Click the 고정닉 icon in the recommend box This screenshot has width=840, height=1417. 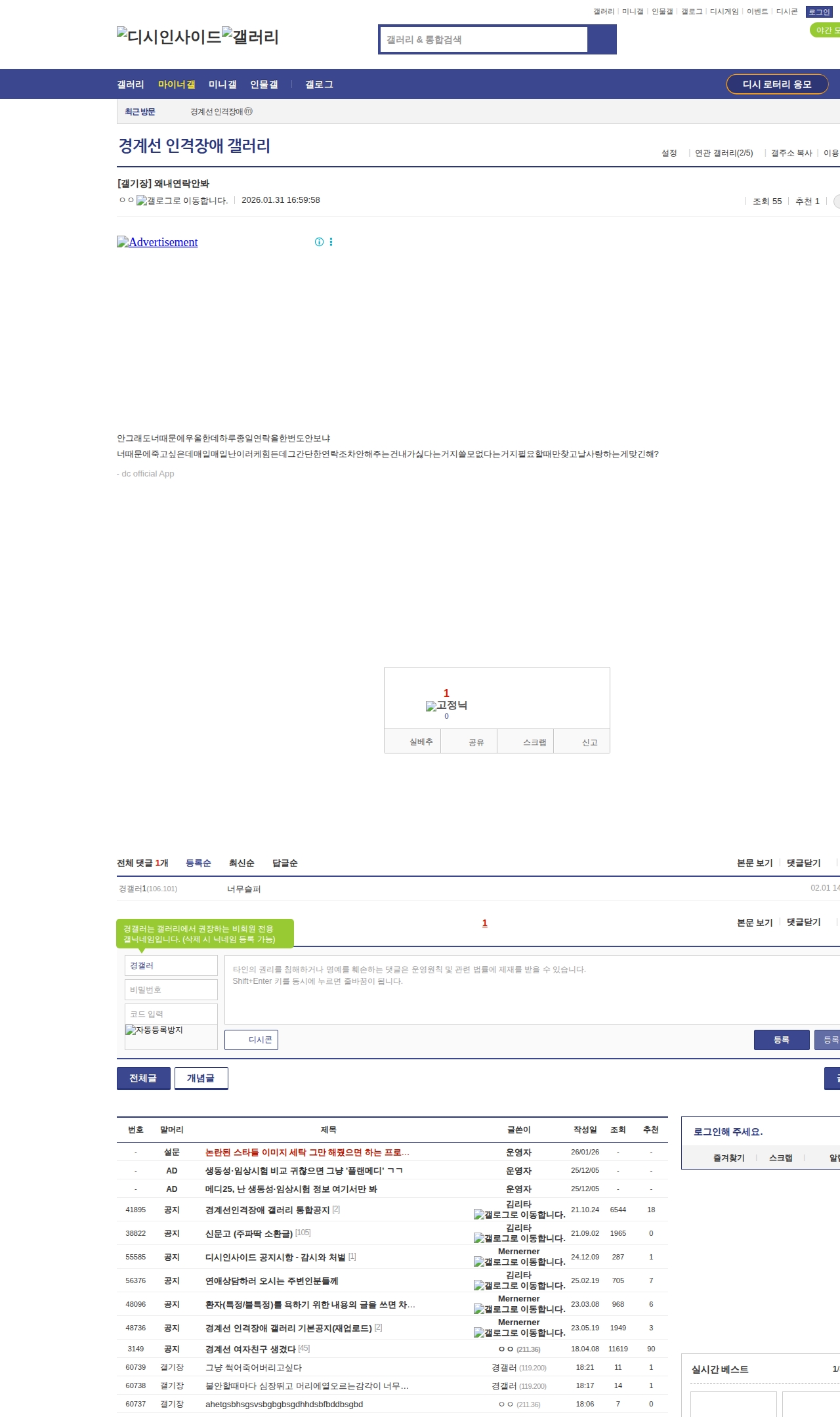click(x=446, y=706)
